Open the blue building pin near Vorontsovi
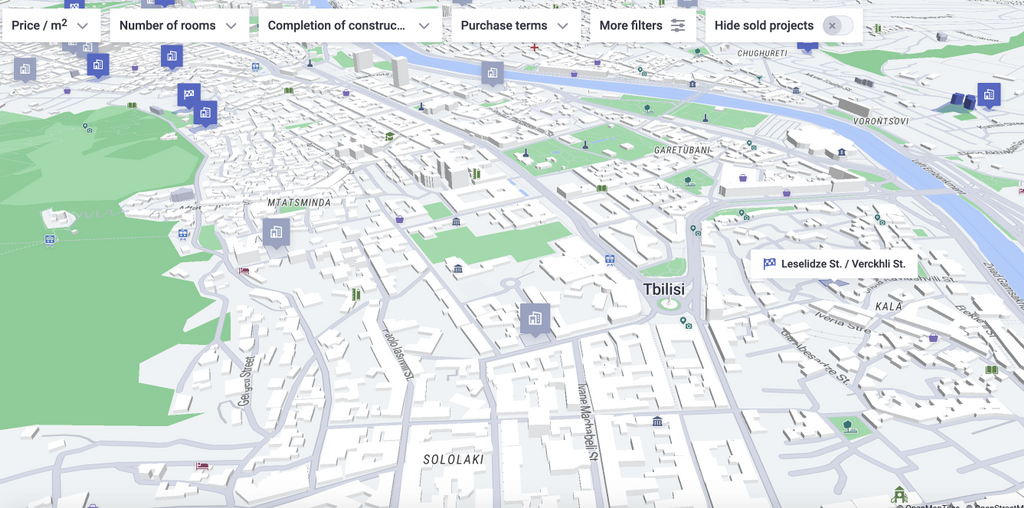 (x=989, y=95)
